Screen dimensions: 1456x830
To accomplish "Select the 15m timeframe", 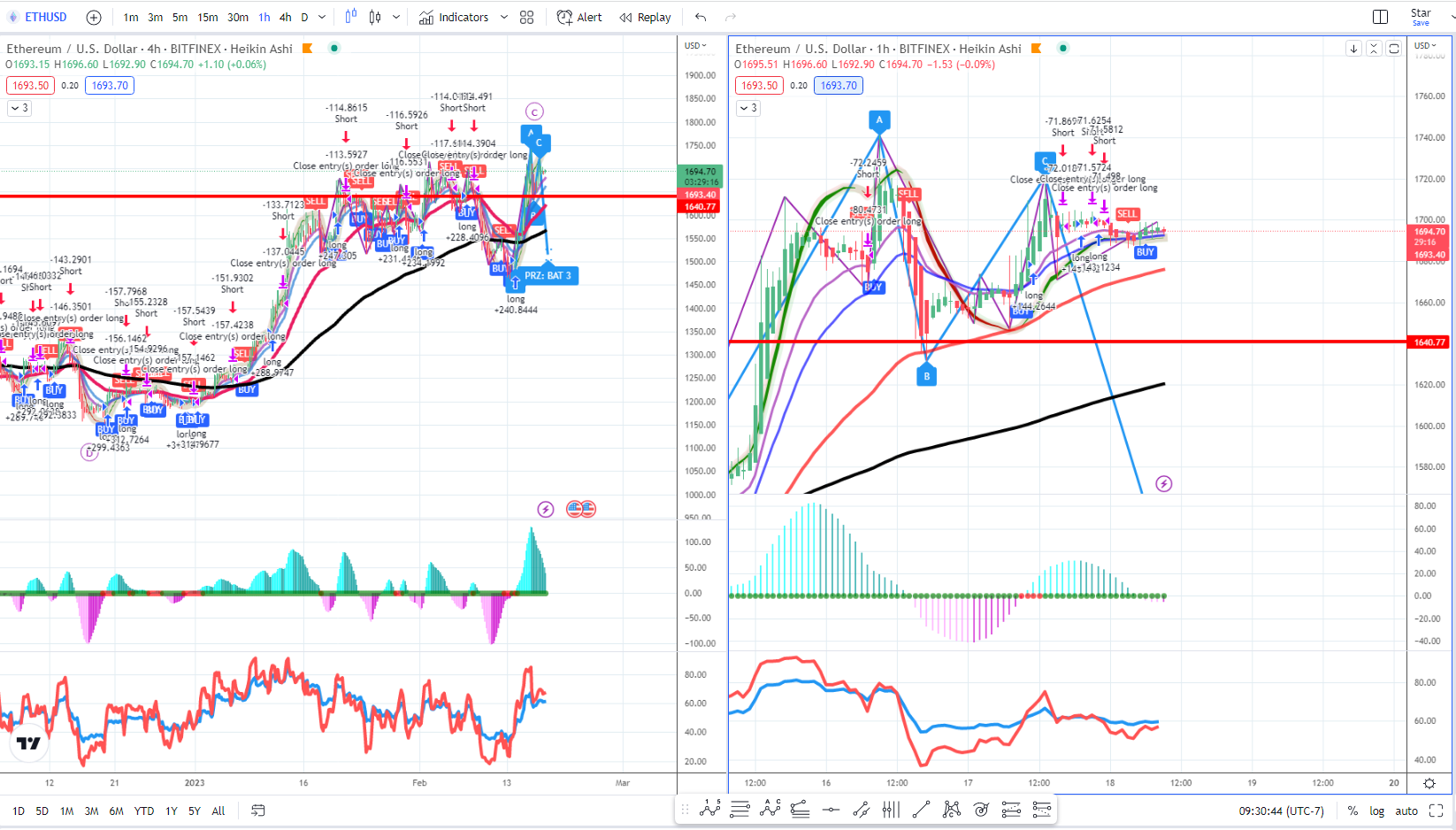I will pyautogui.click(x=208, y=17).
